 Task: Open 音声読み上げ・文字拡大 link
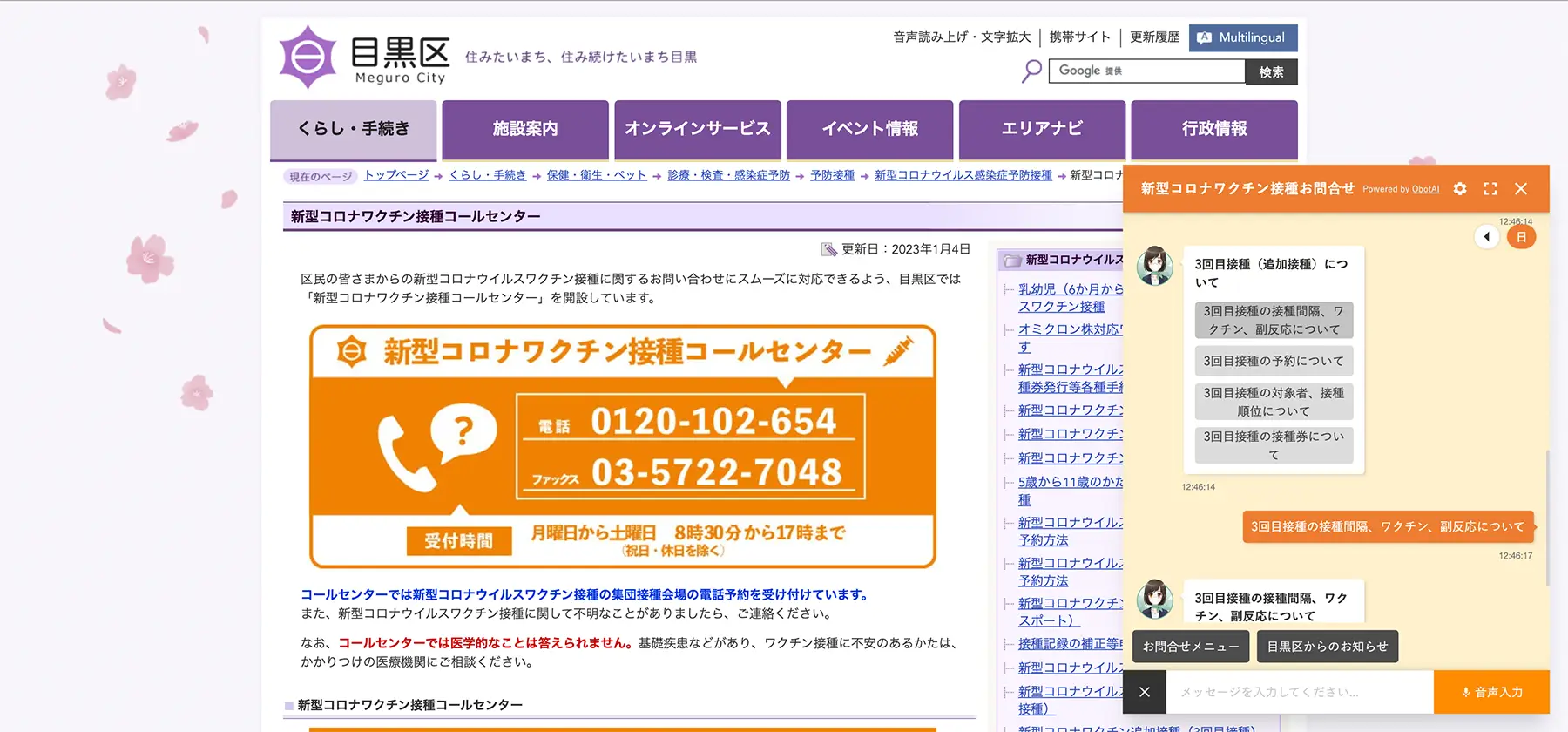(x=962, y=37)
